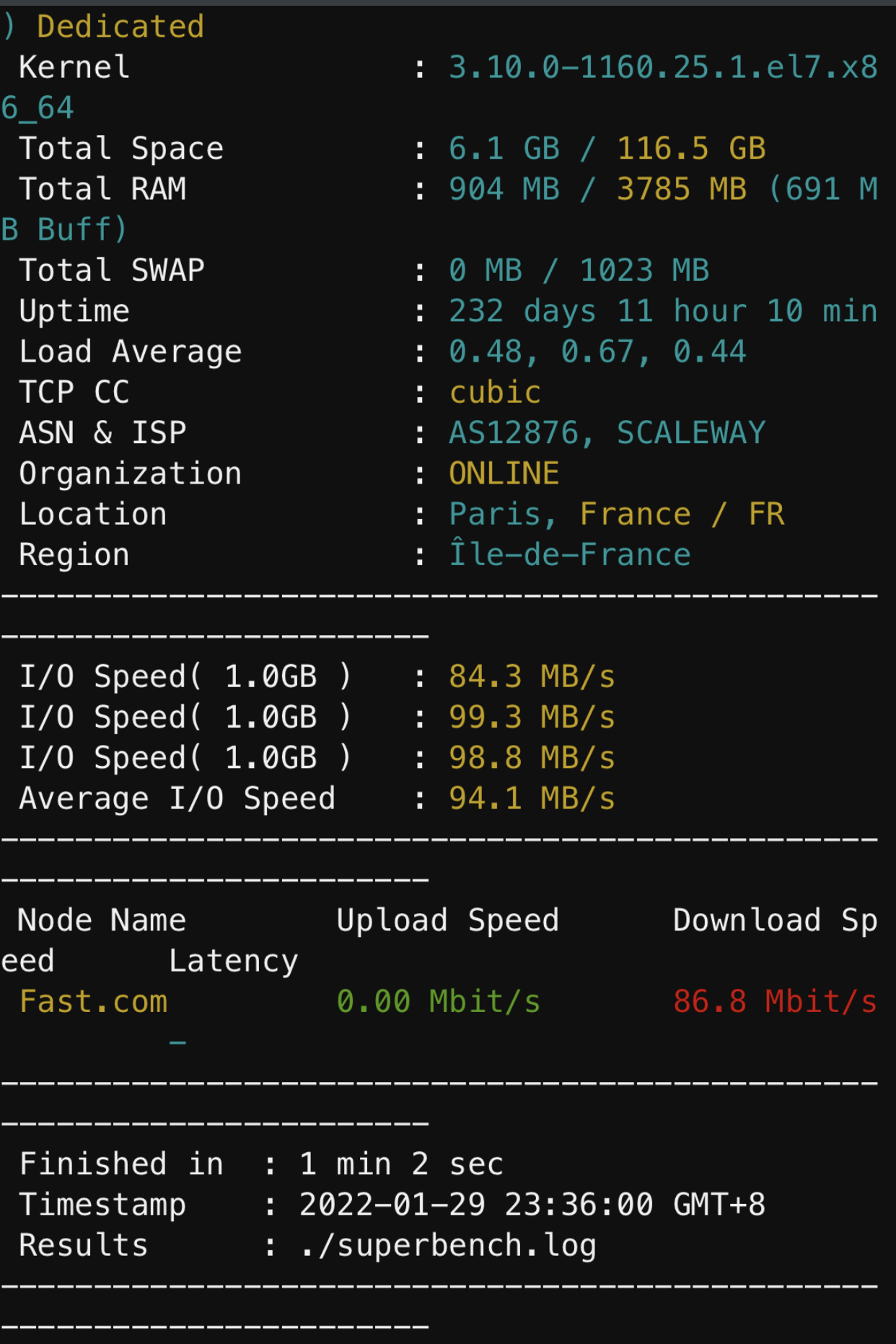Viewport: 896px width, 1344px height.
Task: Click the Uptime 232 days value
Action: [x=523, y=312]
